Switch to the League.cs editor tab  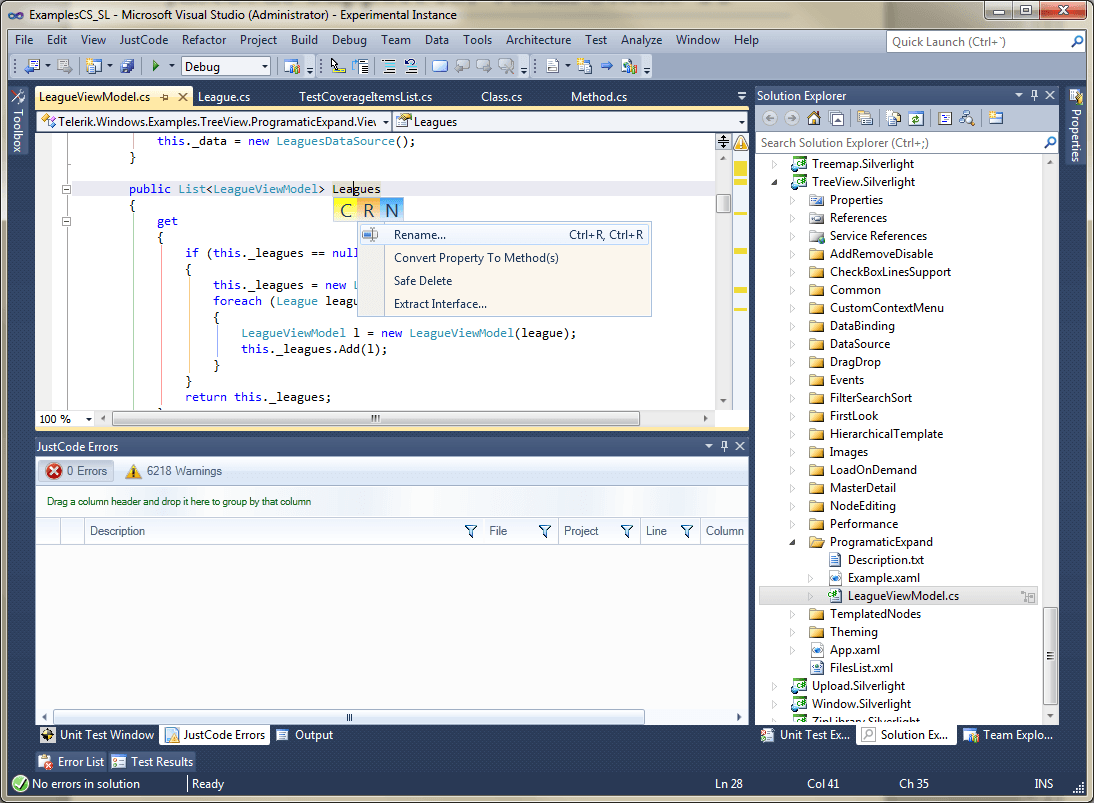pos(224,97)
